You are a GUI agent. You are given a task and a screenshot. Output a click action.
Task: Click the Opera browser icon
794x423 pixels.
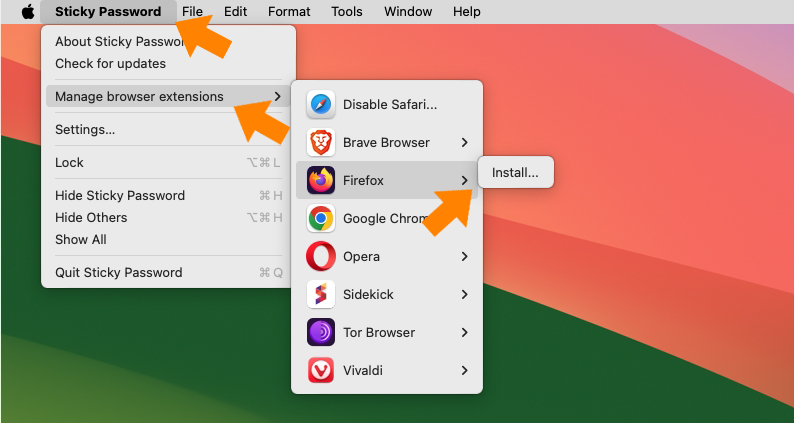point(321,256)
